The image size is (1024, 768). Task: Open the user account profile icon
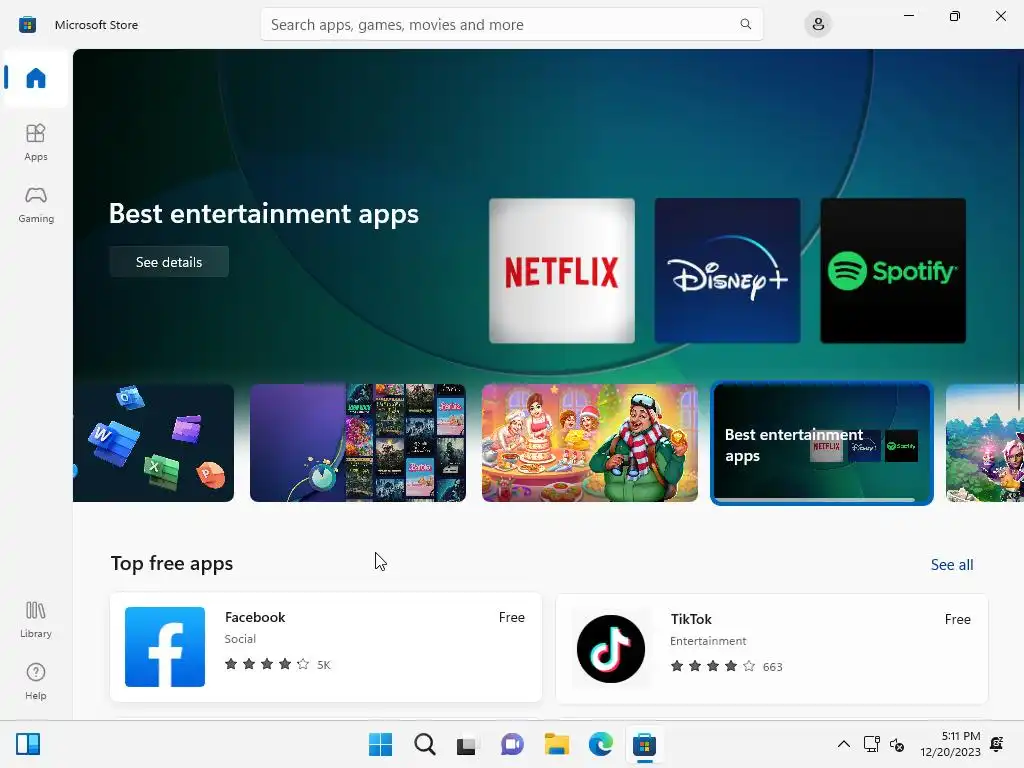(818, 24)
